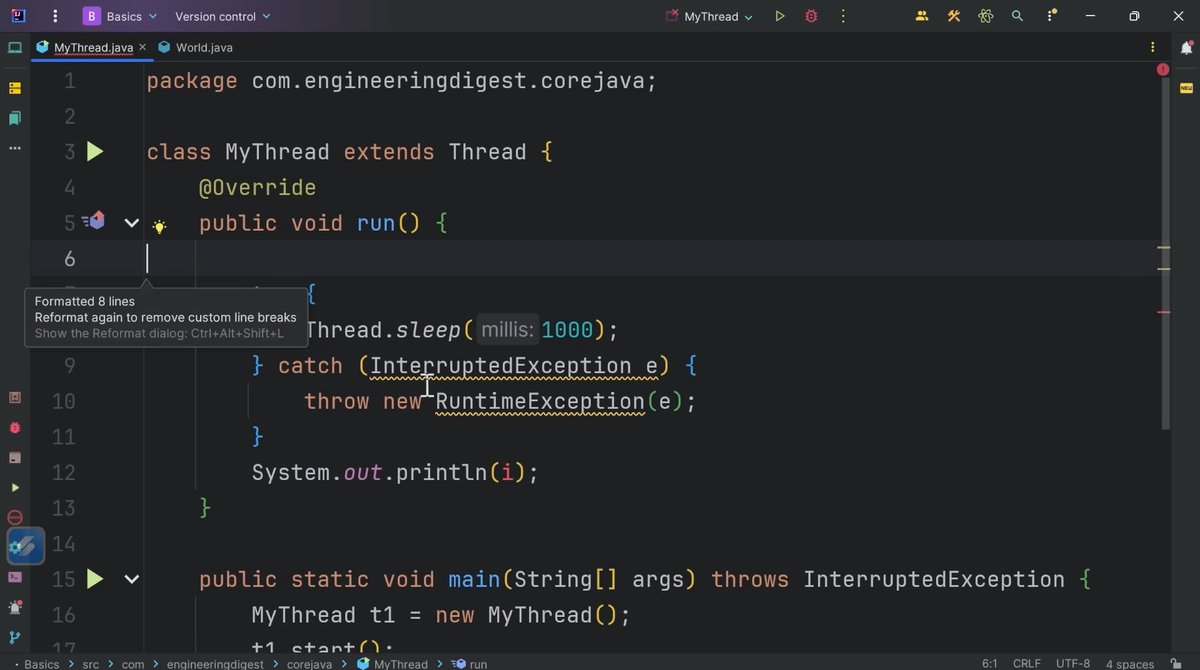Run main method from gutter line 15
Screen dimensions: 1200x670
94,579
